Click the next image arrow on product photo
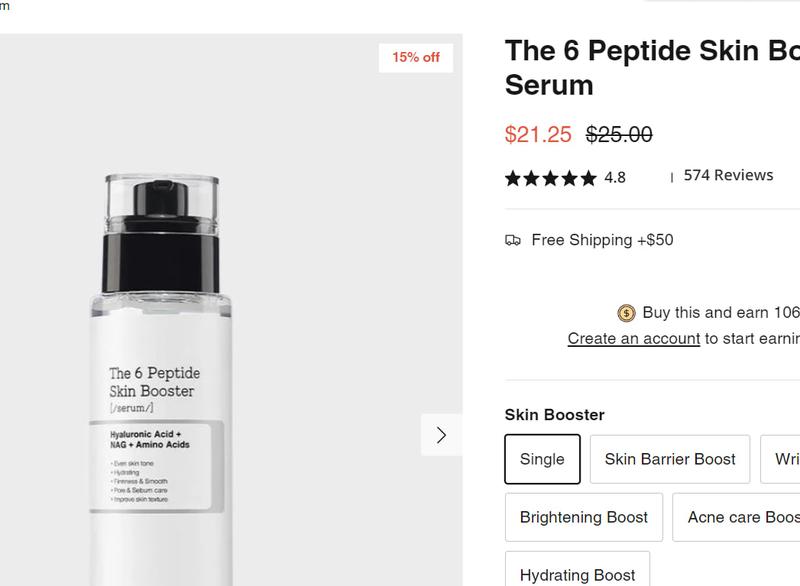This screenshot has width=800, height=586. [x=441, y=435]
